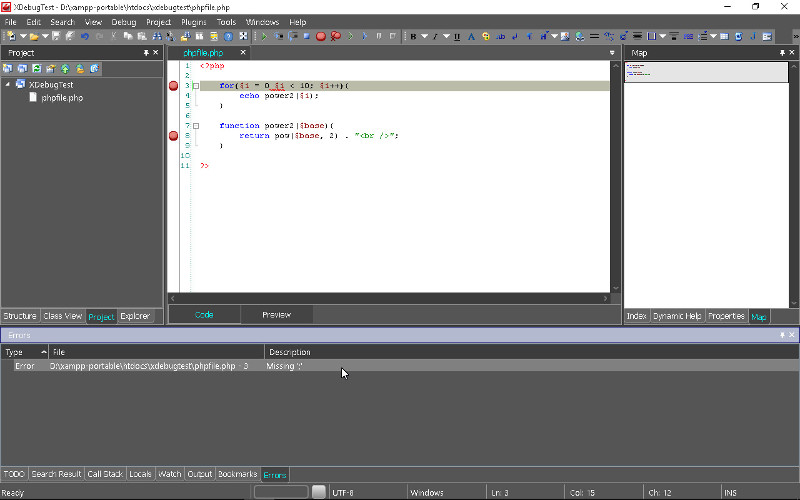Screen dimensions: 800x500
Task: Click the Save file toolbar icon
Action: 56,36
